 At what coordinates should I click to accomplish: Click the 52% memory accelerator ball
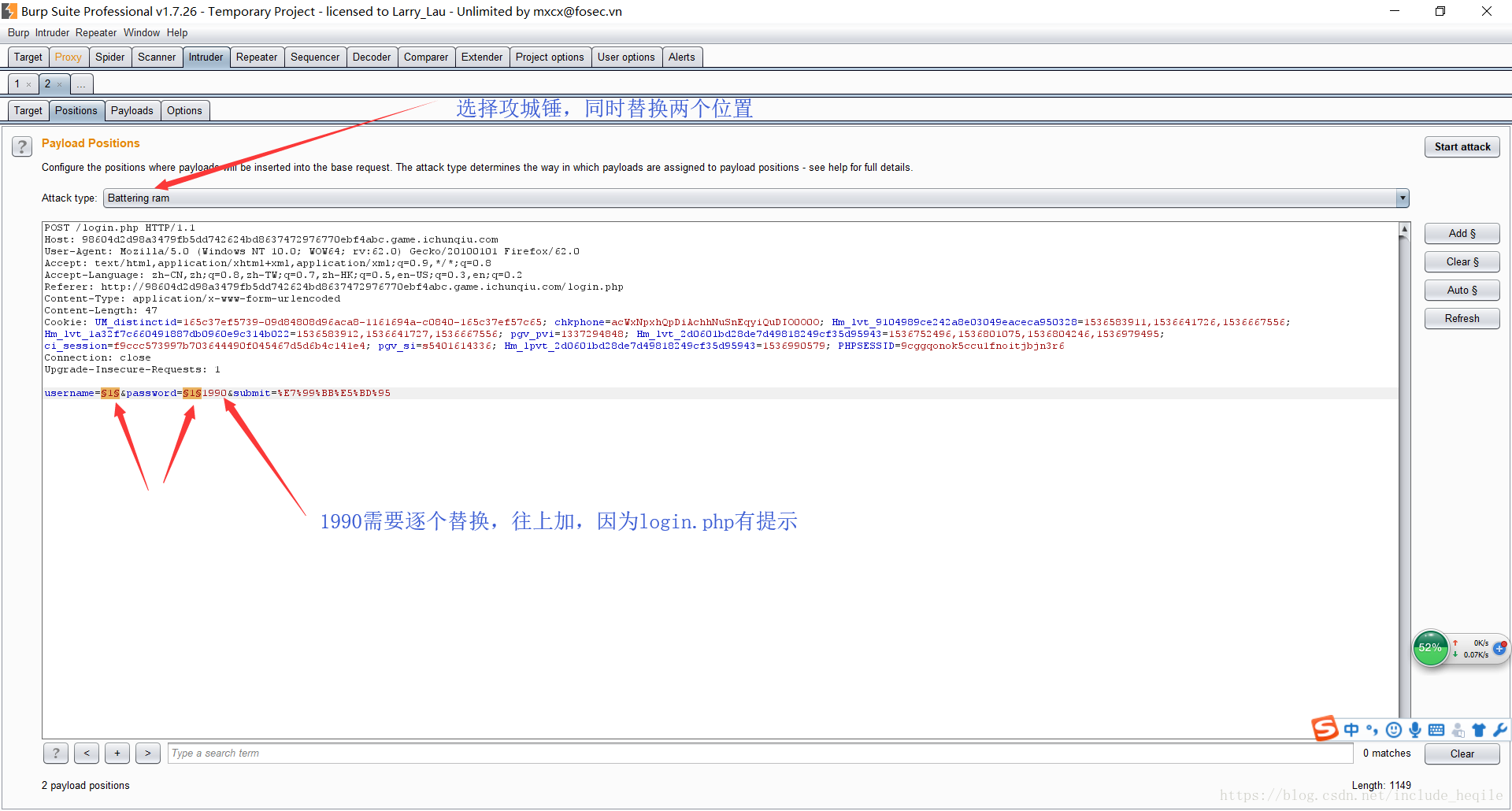(x=1431, y=648)
